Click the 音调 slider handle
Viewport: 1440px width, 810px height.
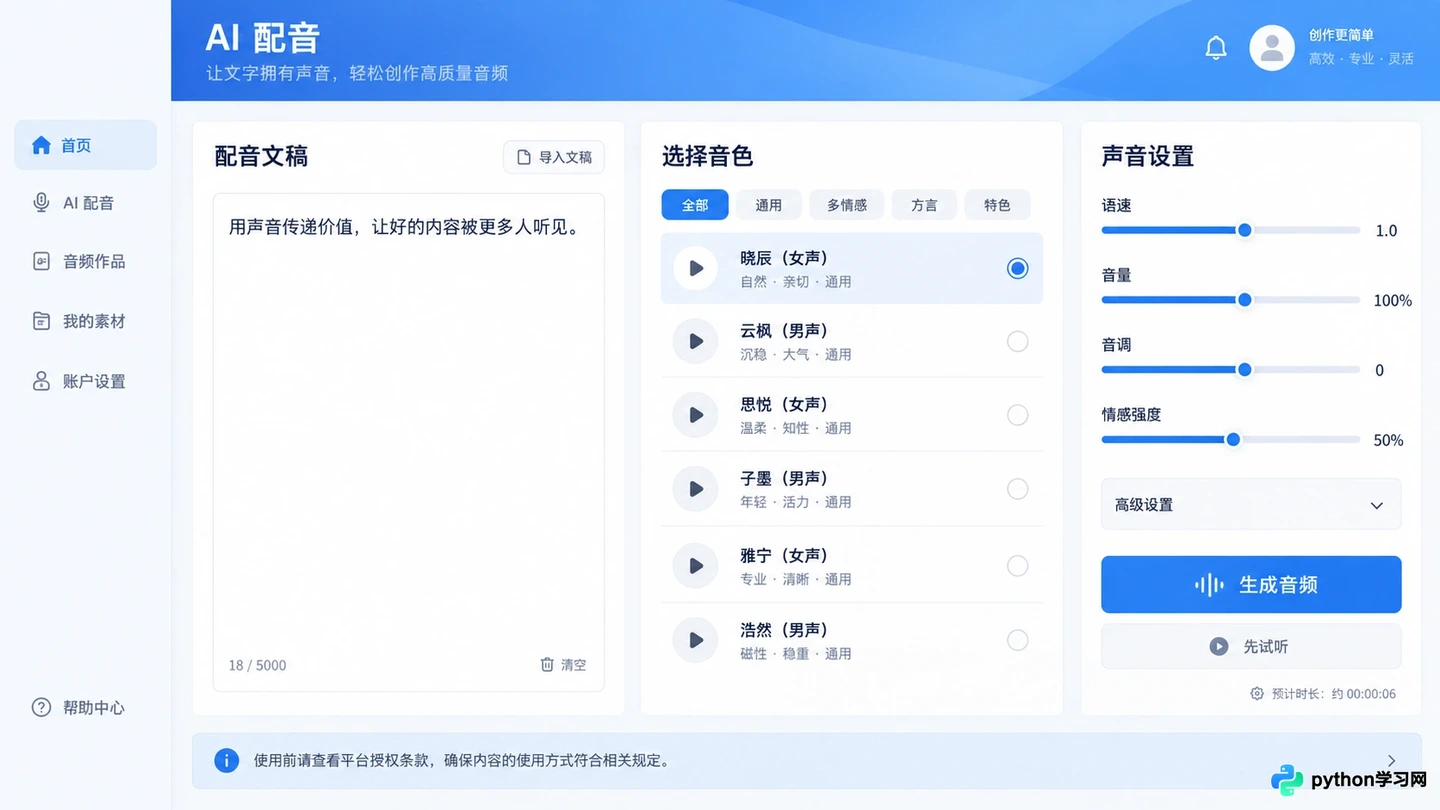point(1245,370)
